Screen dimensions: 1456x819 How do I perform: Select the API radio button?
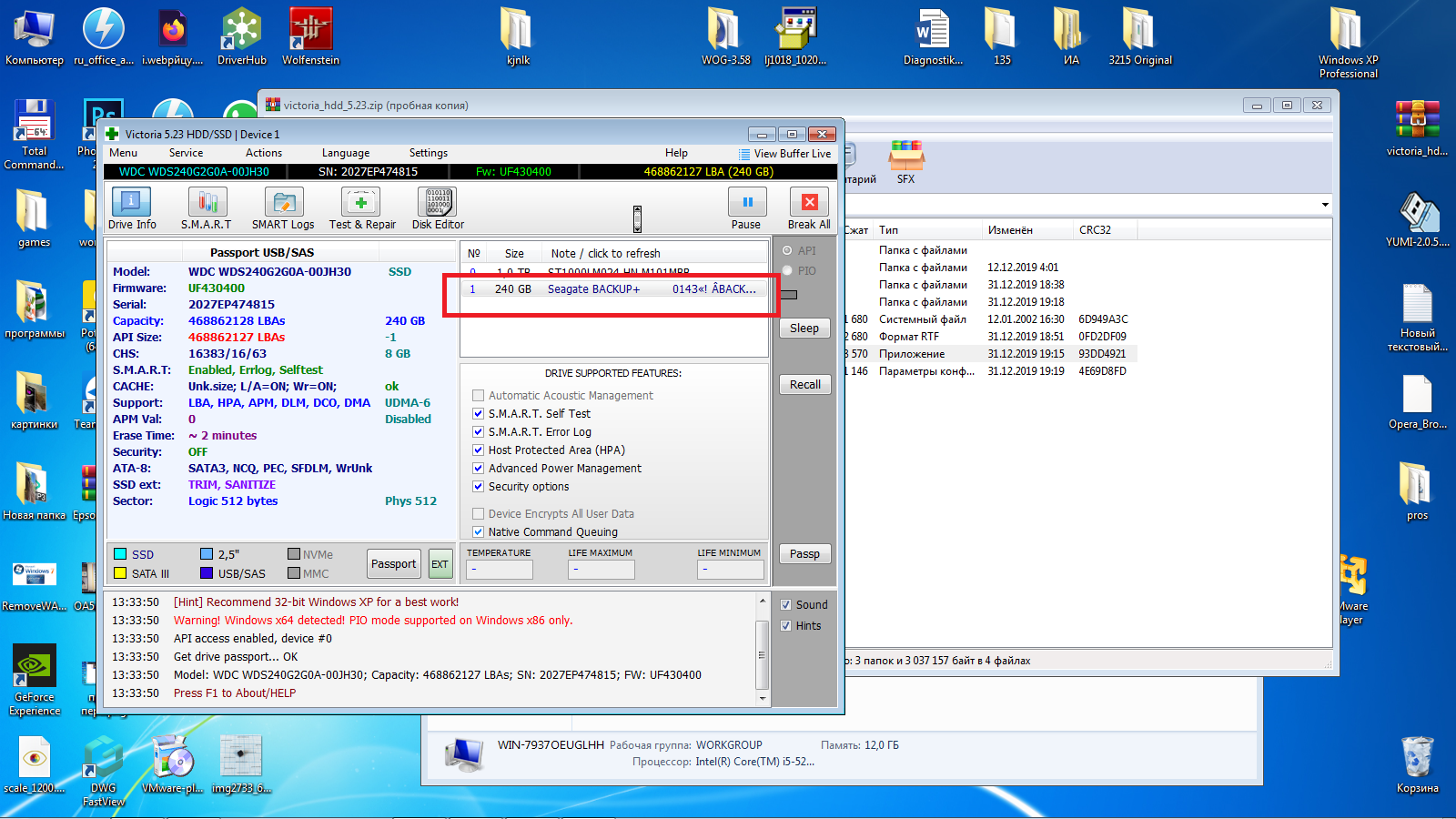(x=787, y=251)
